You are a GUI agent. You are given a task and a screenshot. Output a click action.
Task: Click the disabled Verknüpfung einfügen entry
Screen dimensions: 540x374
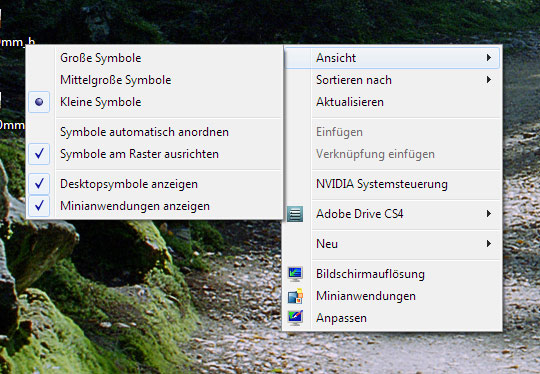pyautogui.click(x=392, y=154)
